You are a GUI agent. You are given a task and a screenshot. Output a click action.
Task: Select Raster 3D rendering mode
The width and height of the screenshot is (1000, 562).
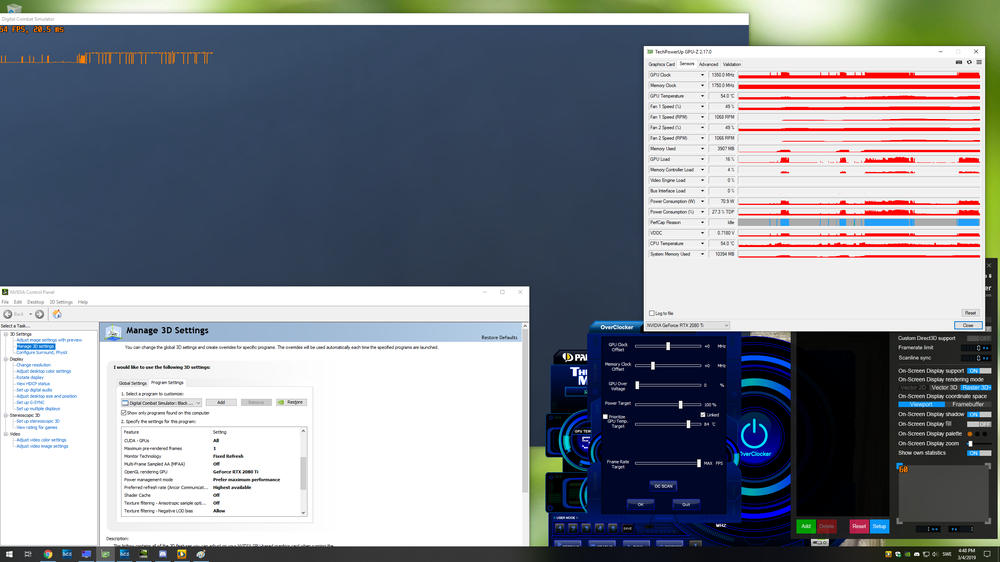[x=976, y=387]
